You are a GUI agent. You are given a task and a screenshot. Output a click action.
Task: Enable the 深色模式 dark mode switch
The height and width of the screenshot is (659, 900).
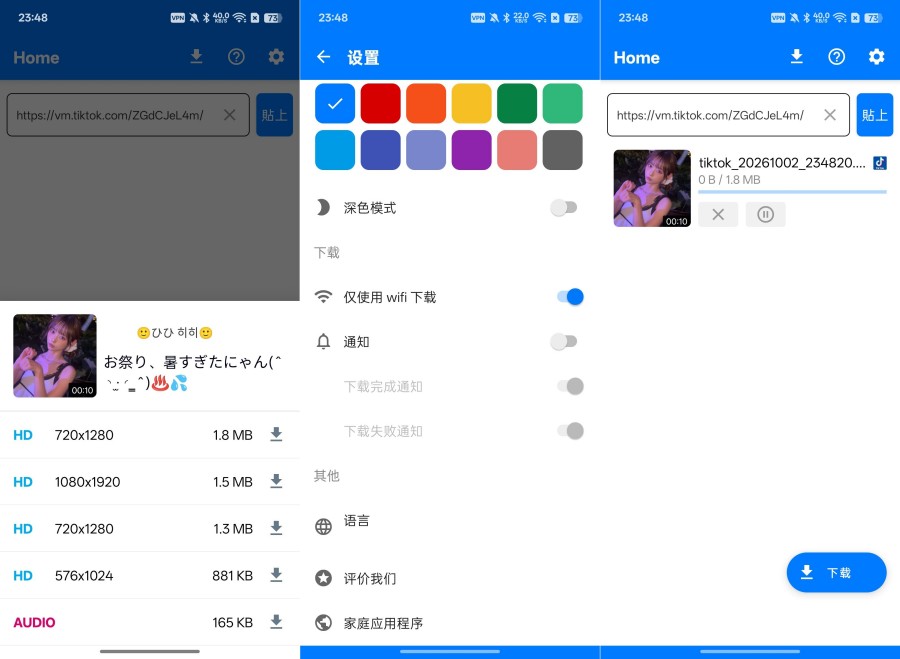pyautogui.click(x=564, y=207)
